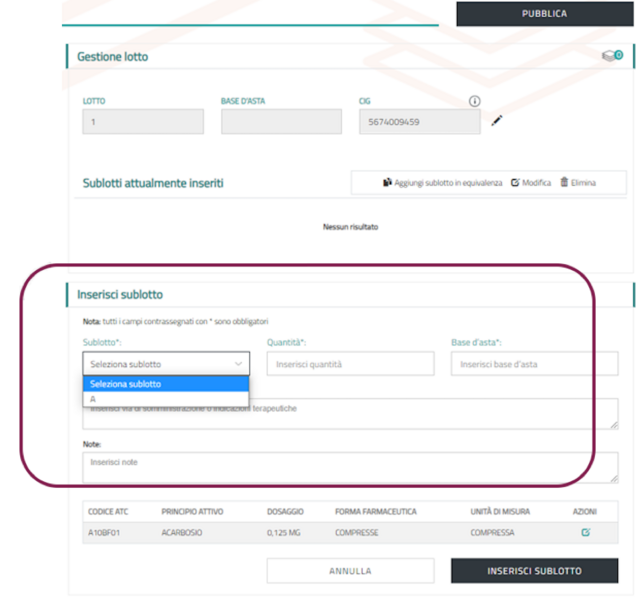Click the Quantità input field
636x599 pixels.
[x=350, y=364]
